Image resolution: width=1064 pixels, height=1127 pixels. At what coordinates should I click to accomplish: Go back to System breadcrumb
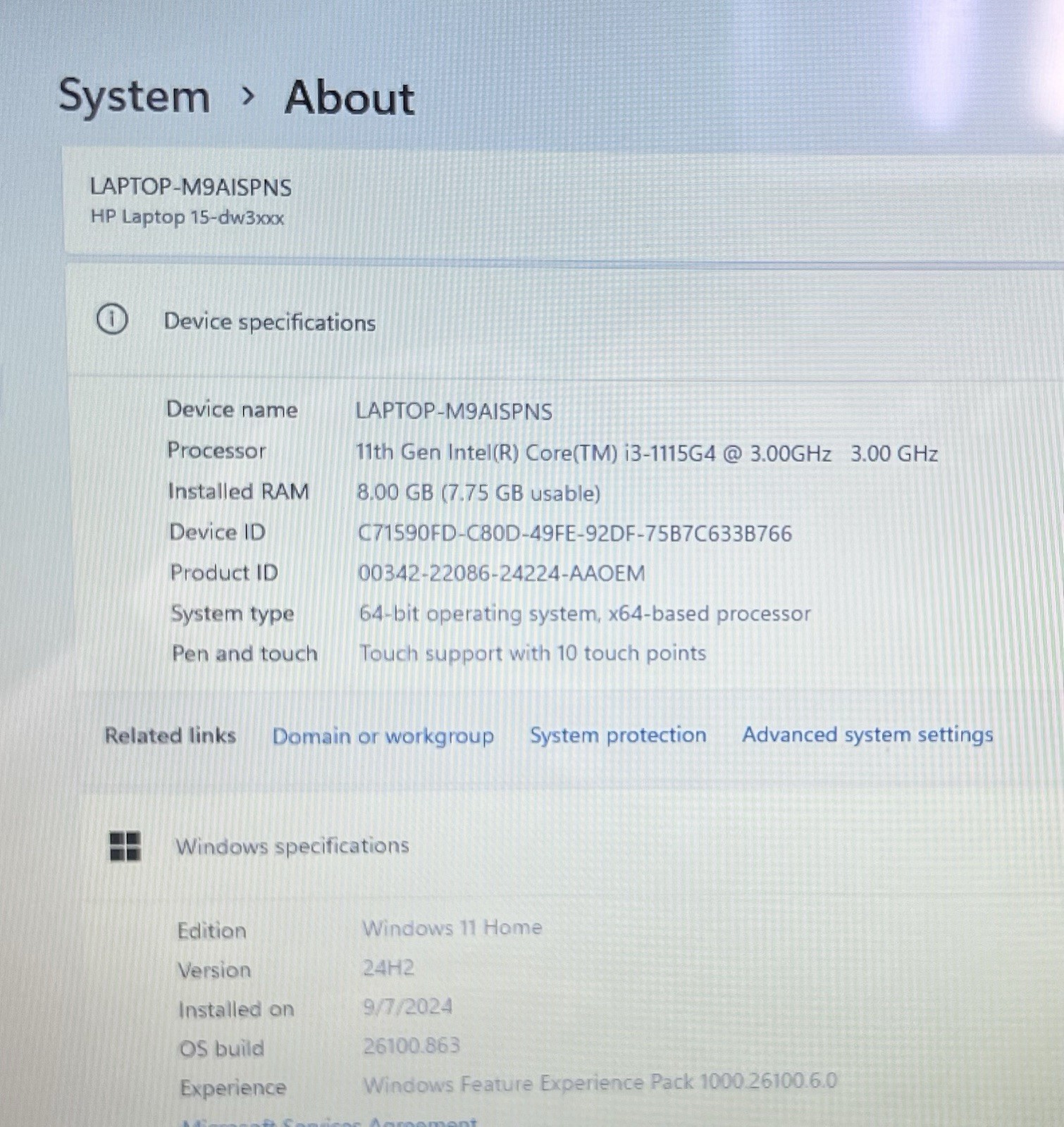pos(134,96)
